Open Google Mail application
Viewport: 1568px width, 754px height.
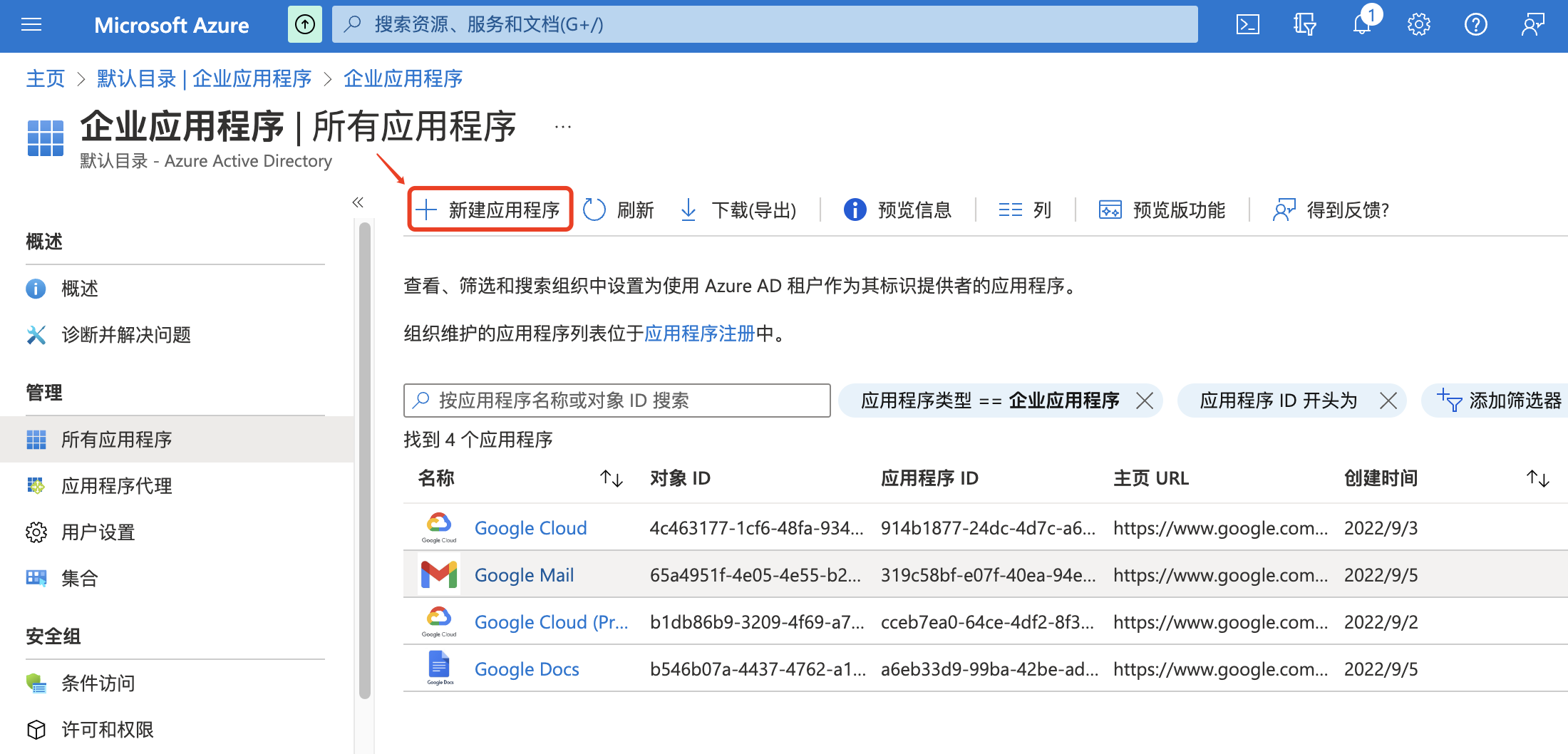pos(524,575)
